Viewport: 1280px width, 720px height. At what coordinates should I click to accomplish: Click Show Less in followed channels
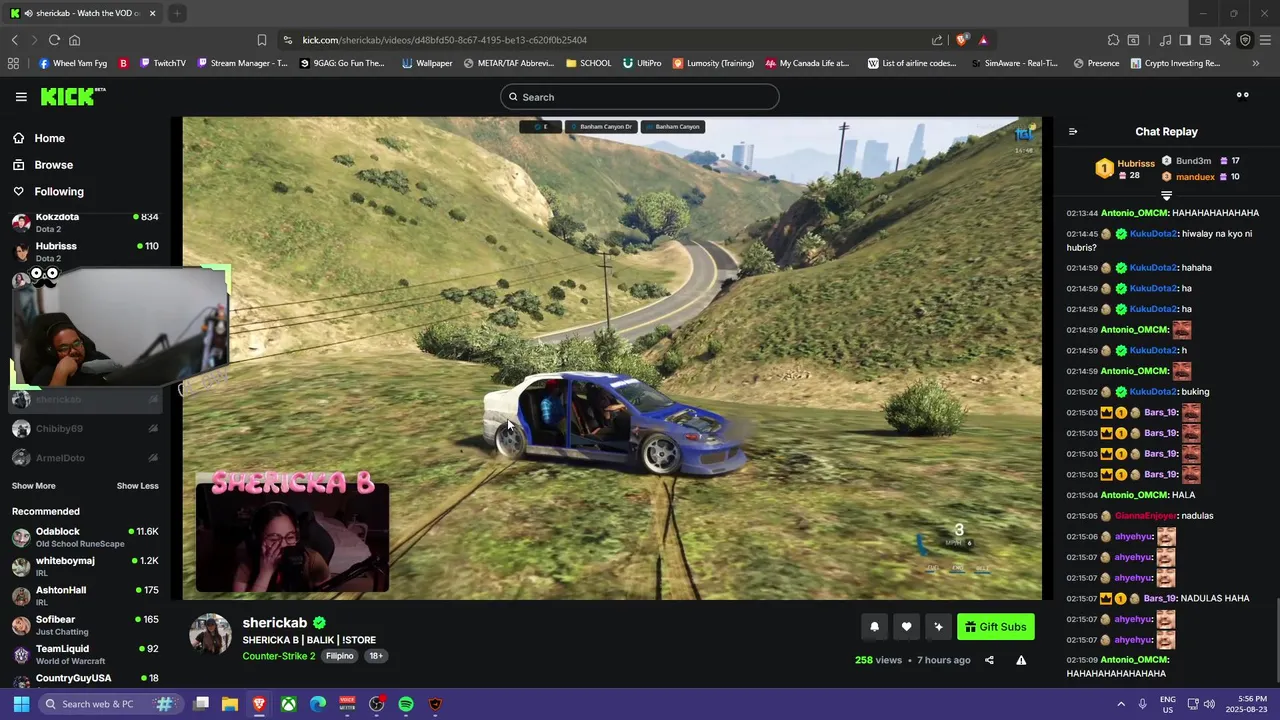pos(137,486)
